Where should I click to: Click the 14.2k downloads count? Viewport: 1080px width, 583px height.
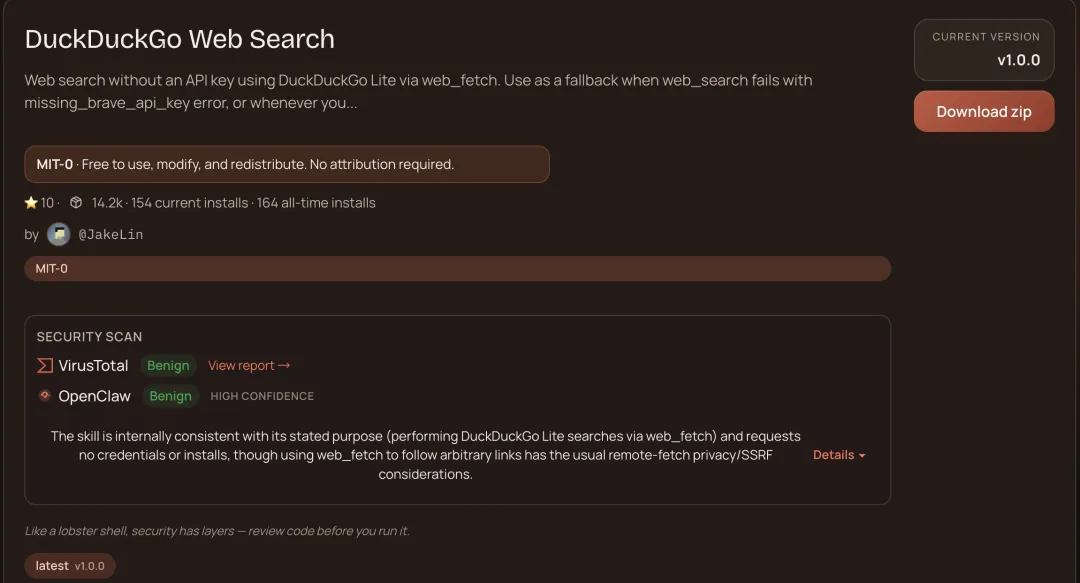[x=107, y=203]
